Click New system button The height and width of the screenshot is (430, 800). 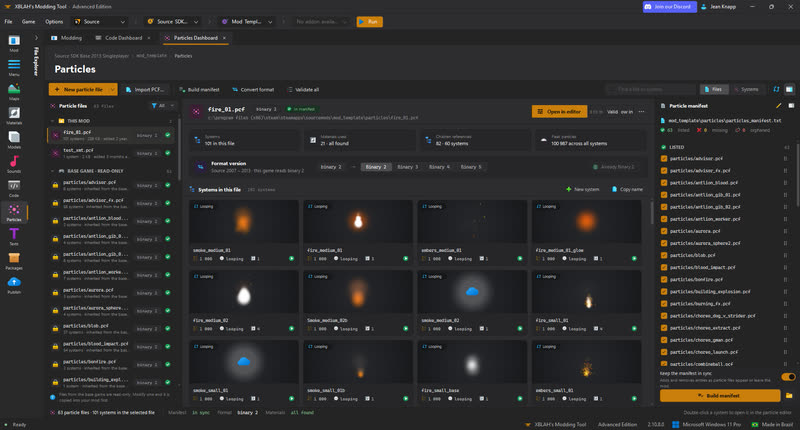tap(583, 189)
